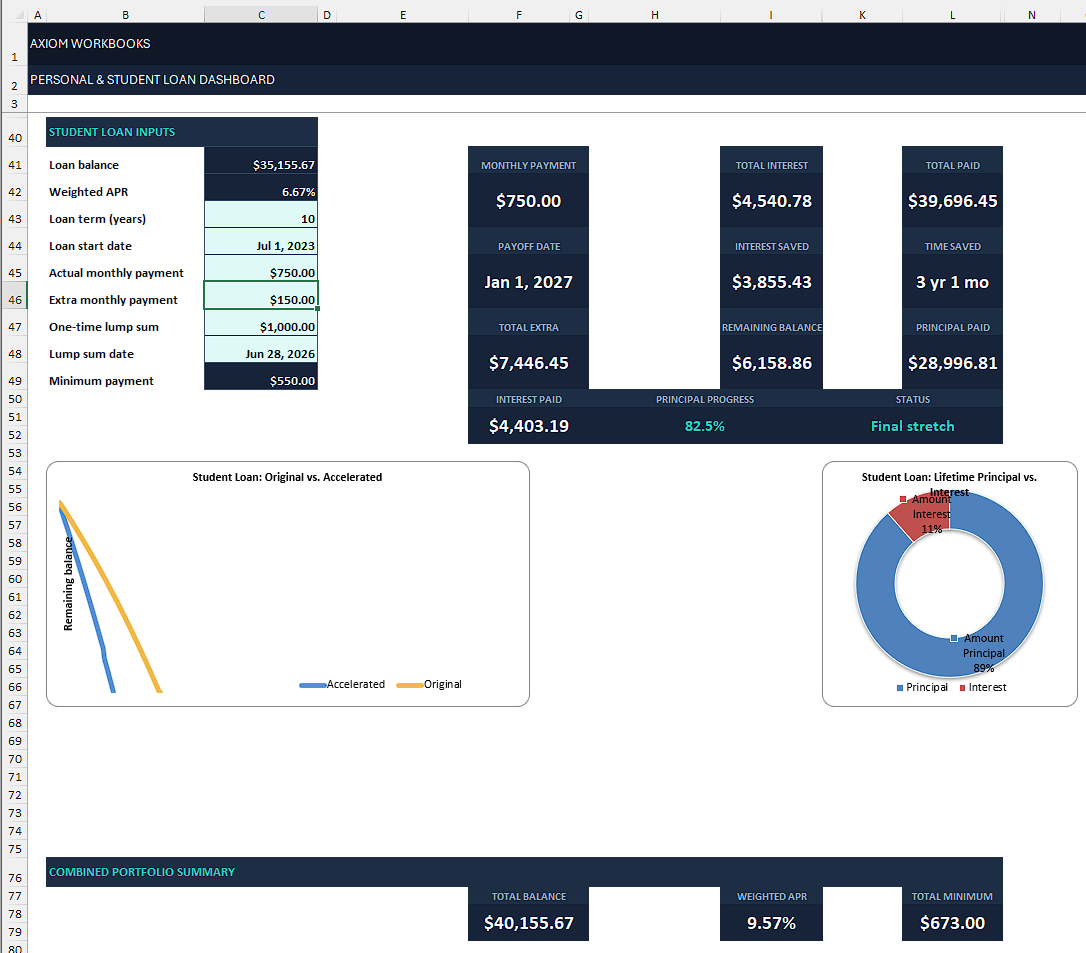
Task: Click row 46 header
Action: 15,300
